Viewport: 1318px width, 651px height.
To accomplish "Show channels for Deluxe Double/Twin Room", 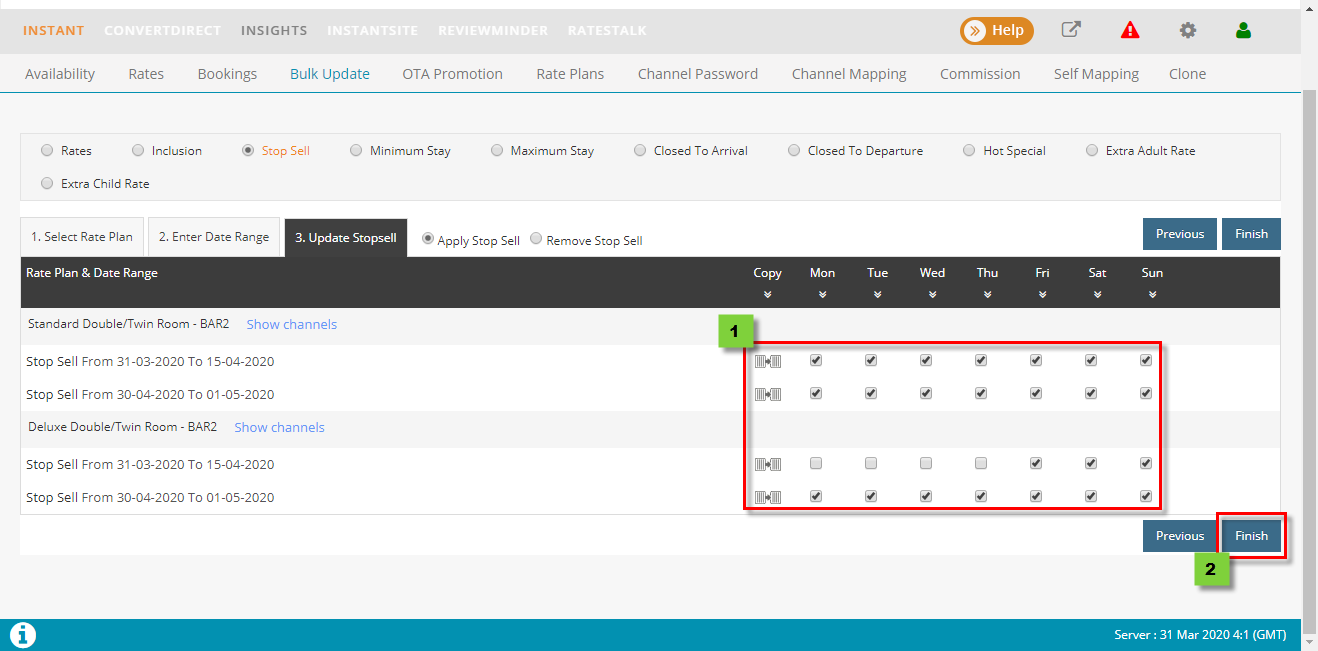I will click(x=279, y=427).
